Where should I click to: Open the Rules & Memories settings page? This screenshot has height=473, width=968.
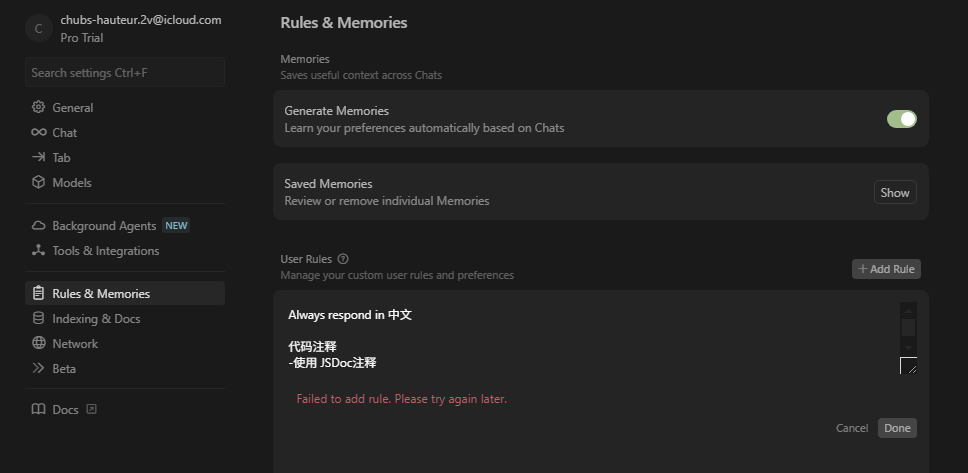100,294
